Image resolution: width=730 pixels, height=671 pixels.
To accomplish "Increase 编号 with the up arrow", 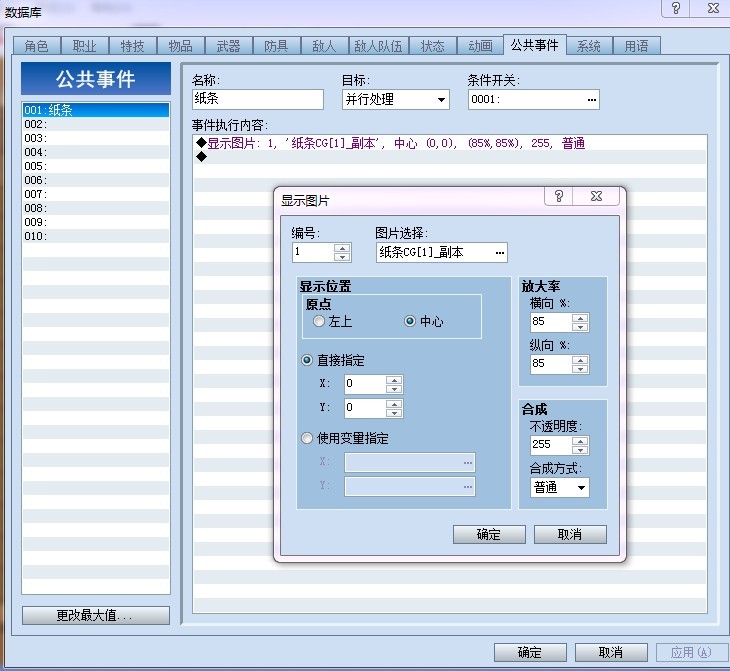I will coord(342,248).
